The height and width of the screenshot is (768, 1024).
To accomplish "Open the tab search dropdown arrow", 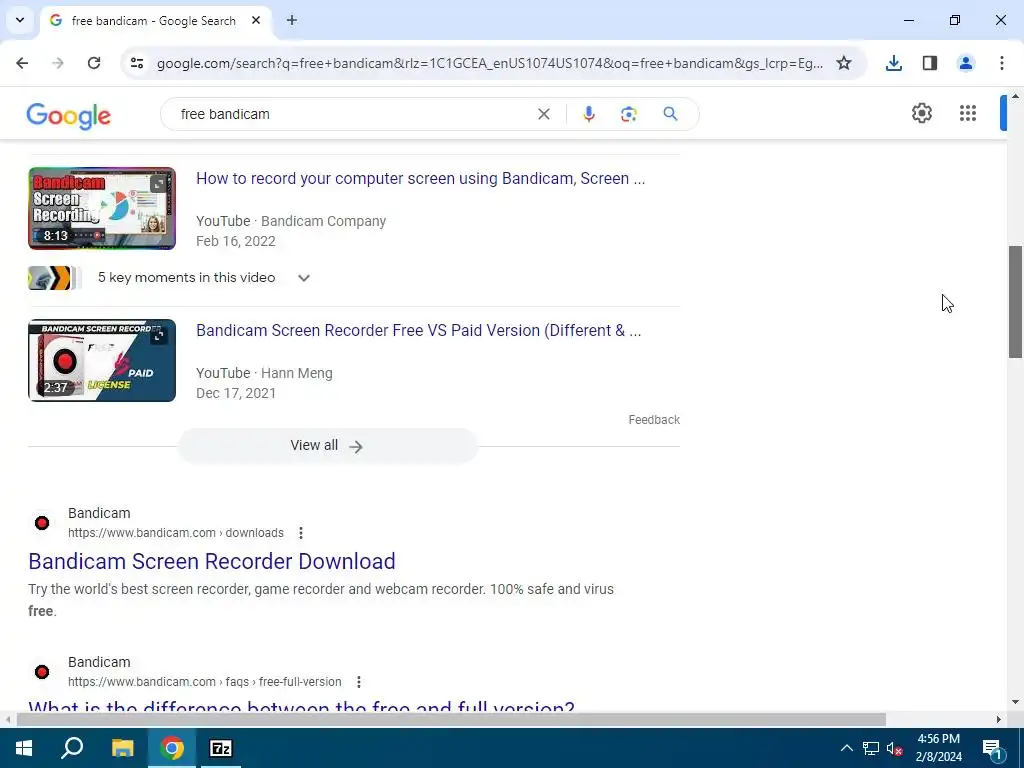I will click(20, 20).
